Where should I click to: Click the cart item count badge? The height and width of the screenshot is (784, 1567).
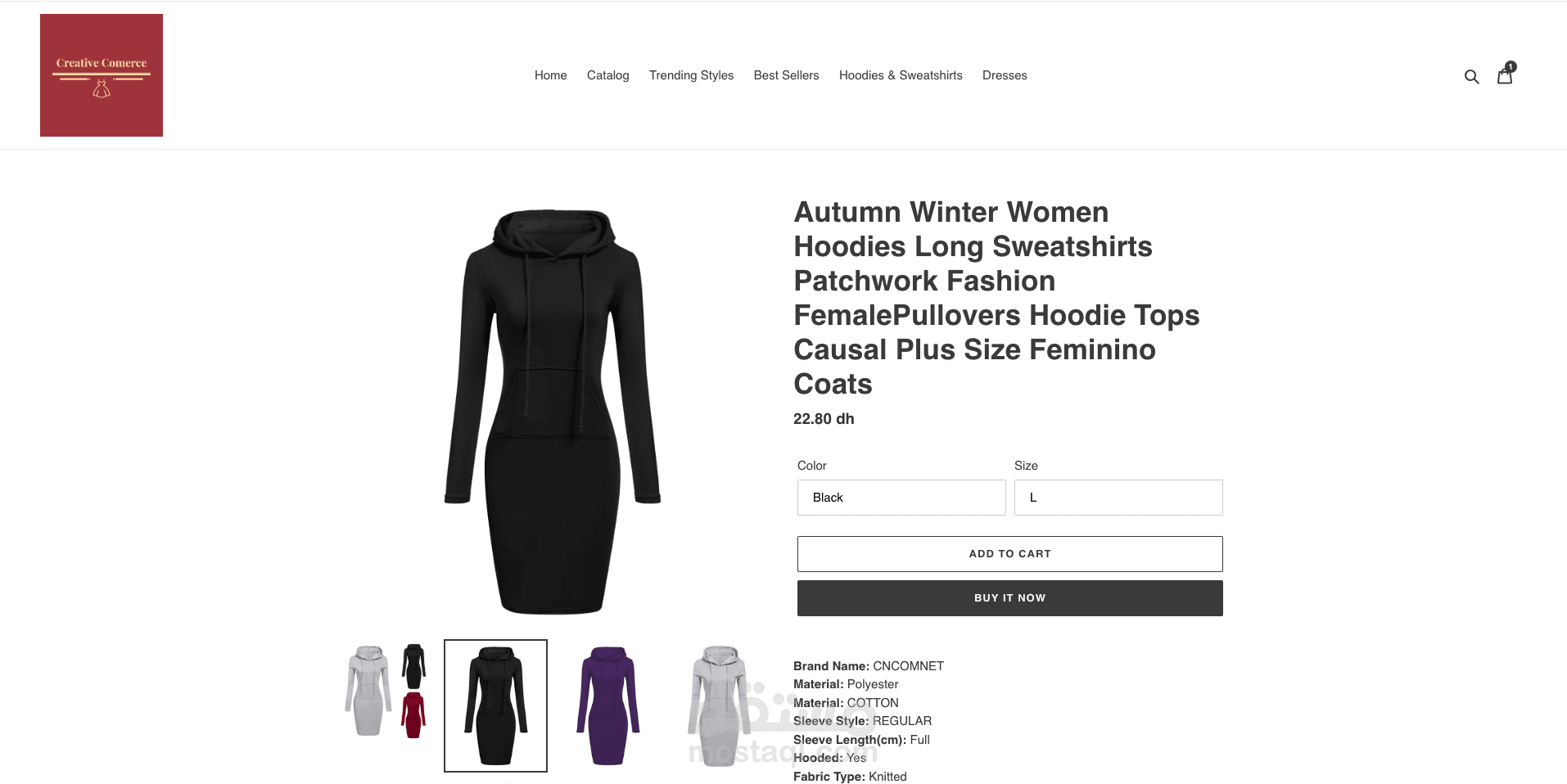click(x=1511, y=66)
